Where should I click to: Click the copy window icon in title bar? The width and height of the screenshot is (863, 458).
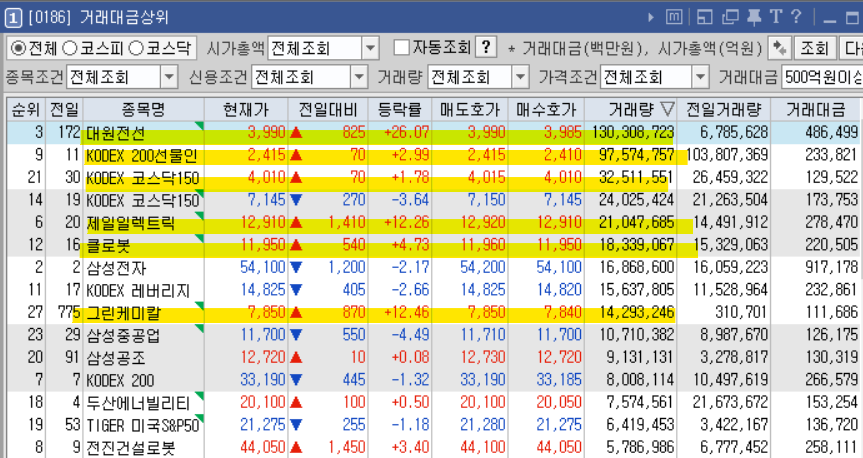(x=730, y=17)
